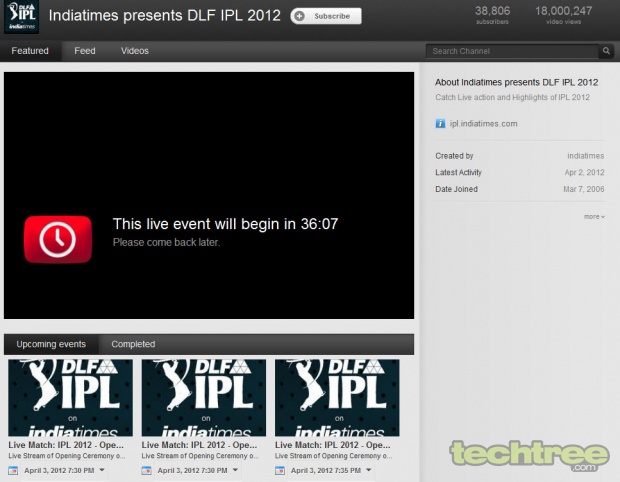This screenshot has width=620, height=482.
Task: Click the Catch Live action description text
Action: coord(512,97)
